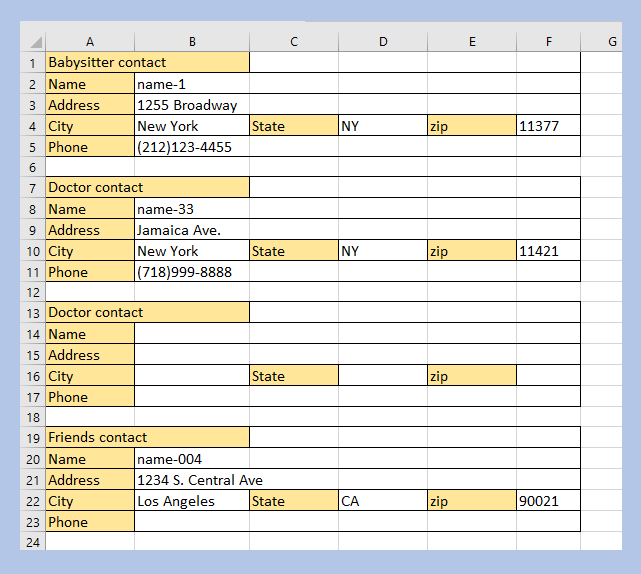
Task: Click the 'Babysitter contact' cell
Action: 148,63
